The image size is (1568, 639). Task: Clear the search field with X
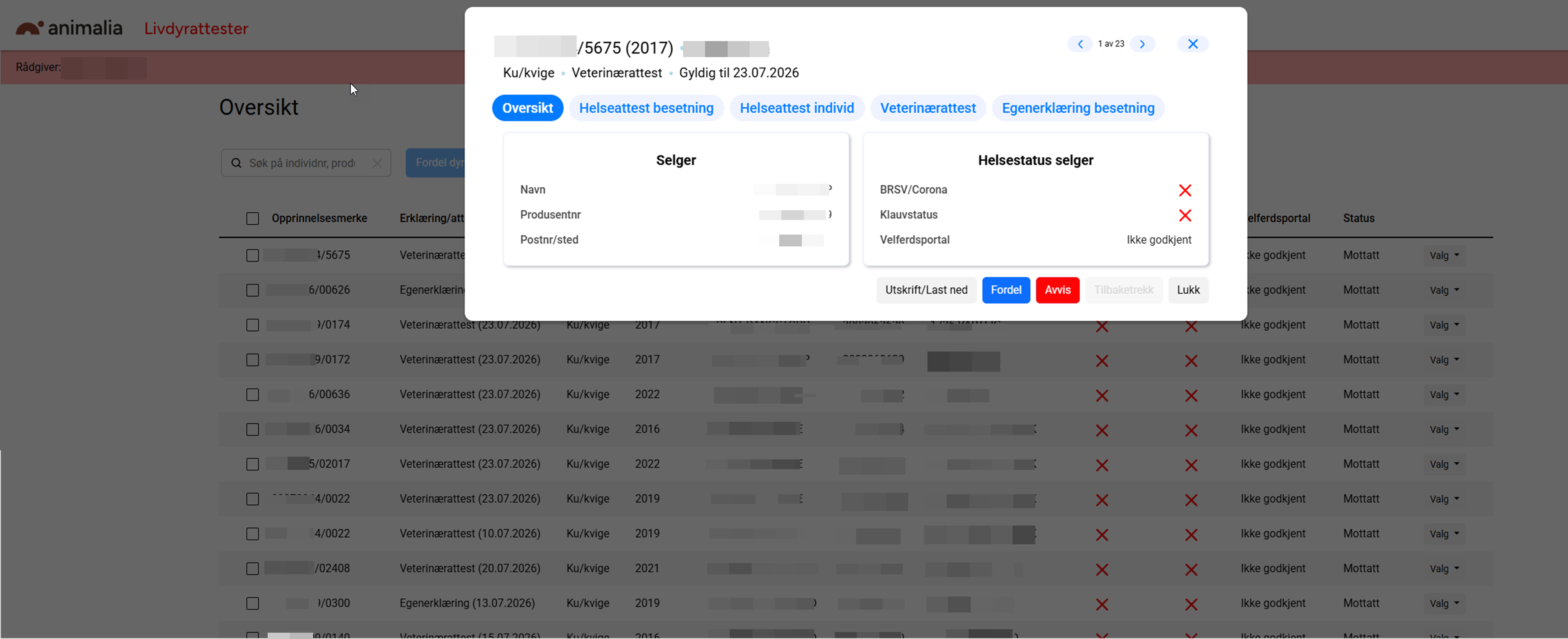pos(377,163)
